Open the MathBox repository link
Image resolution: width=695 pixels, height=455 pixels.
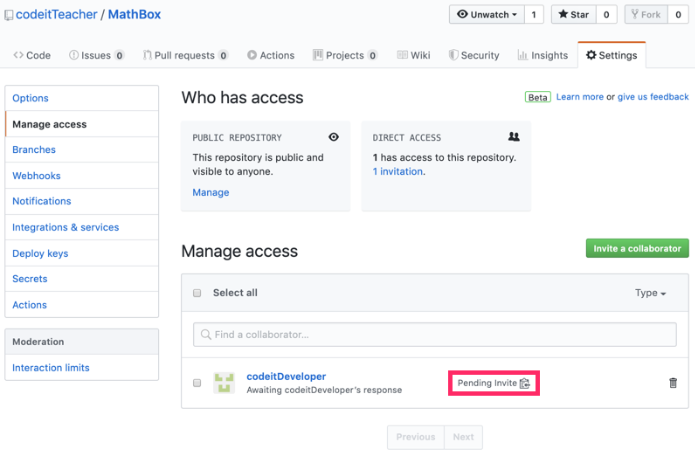(134, 15)
